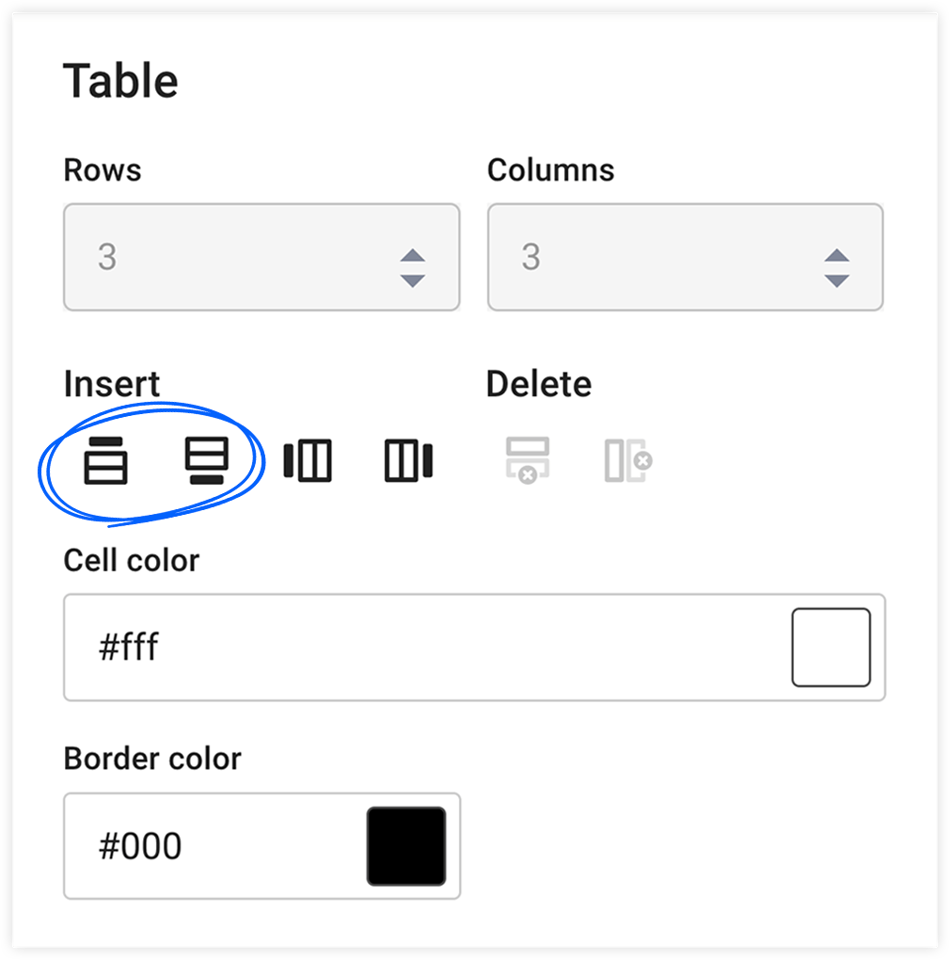Click the Table heading
This screenshot has width=950, height=960.
[120, 80]
